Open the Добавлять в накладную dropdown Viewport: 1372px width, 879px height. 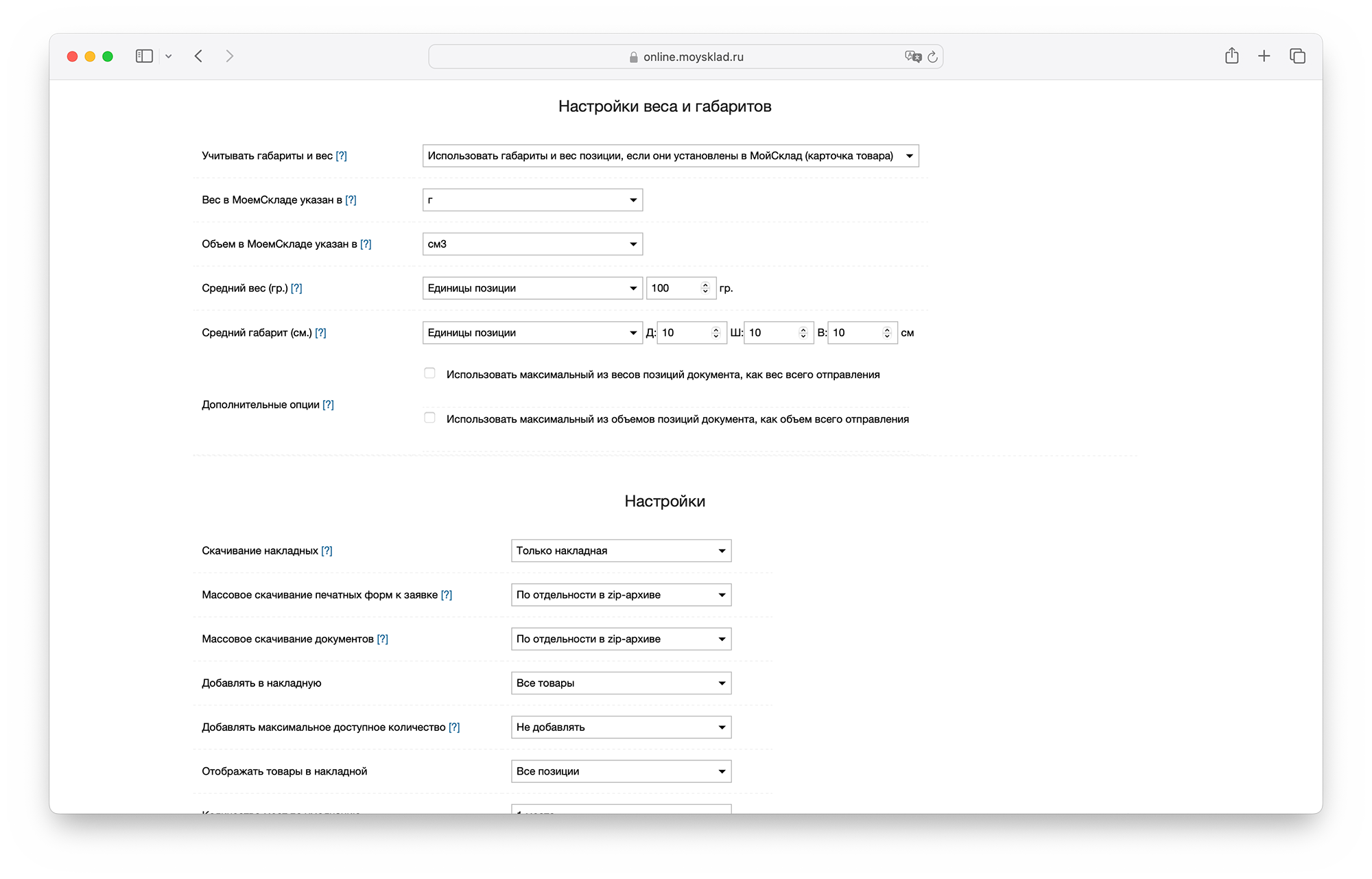pyautogui.click(x=621, y=683)
